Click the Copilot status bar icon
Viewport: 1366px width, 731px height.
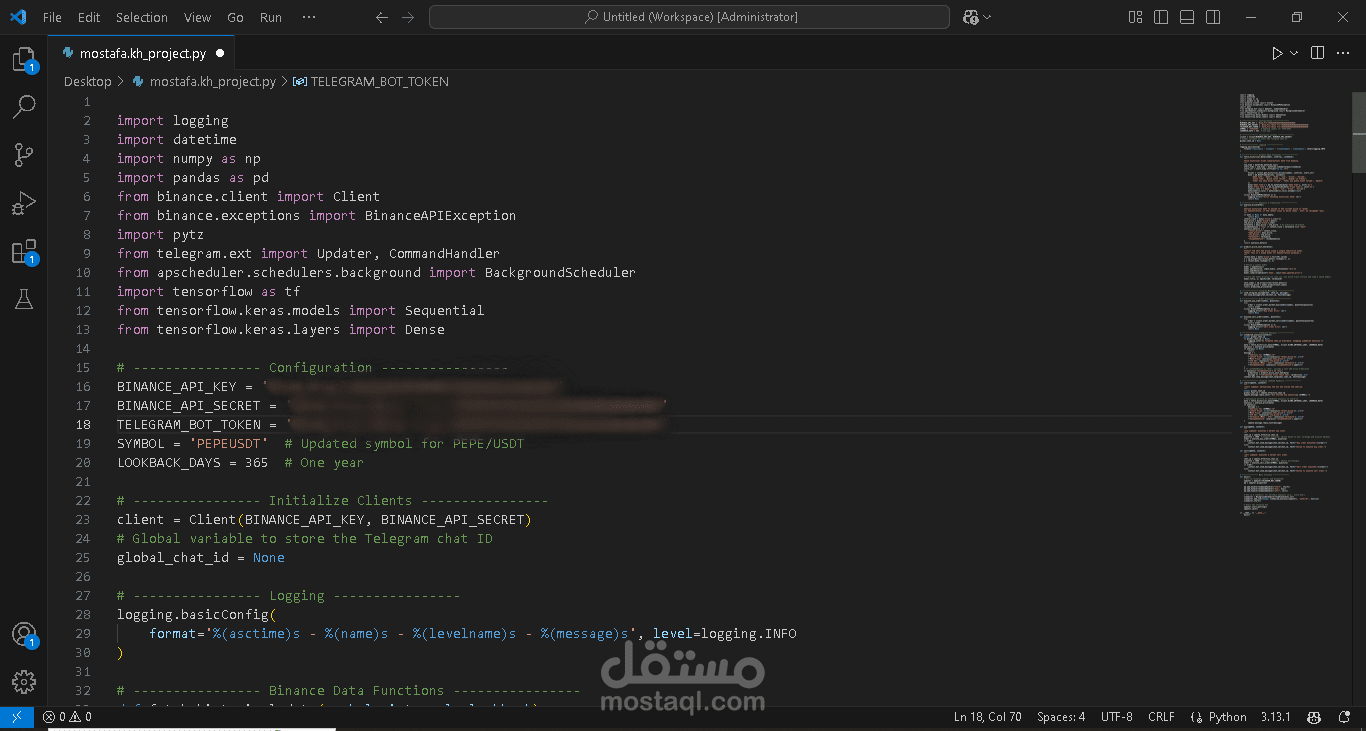1316,717
